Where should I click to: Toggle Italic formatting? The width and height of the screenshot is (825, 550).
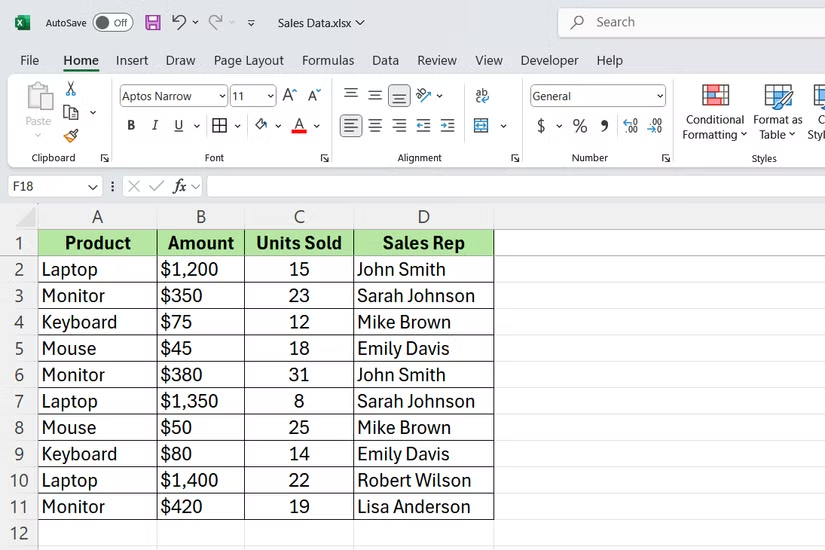point(155,126)
